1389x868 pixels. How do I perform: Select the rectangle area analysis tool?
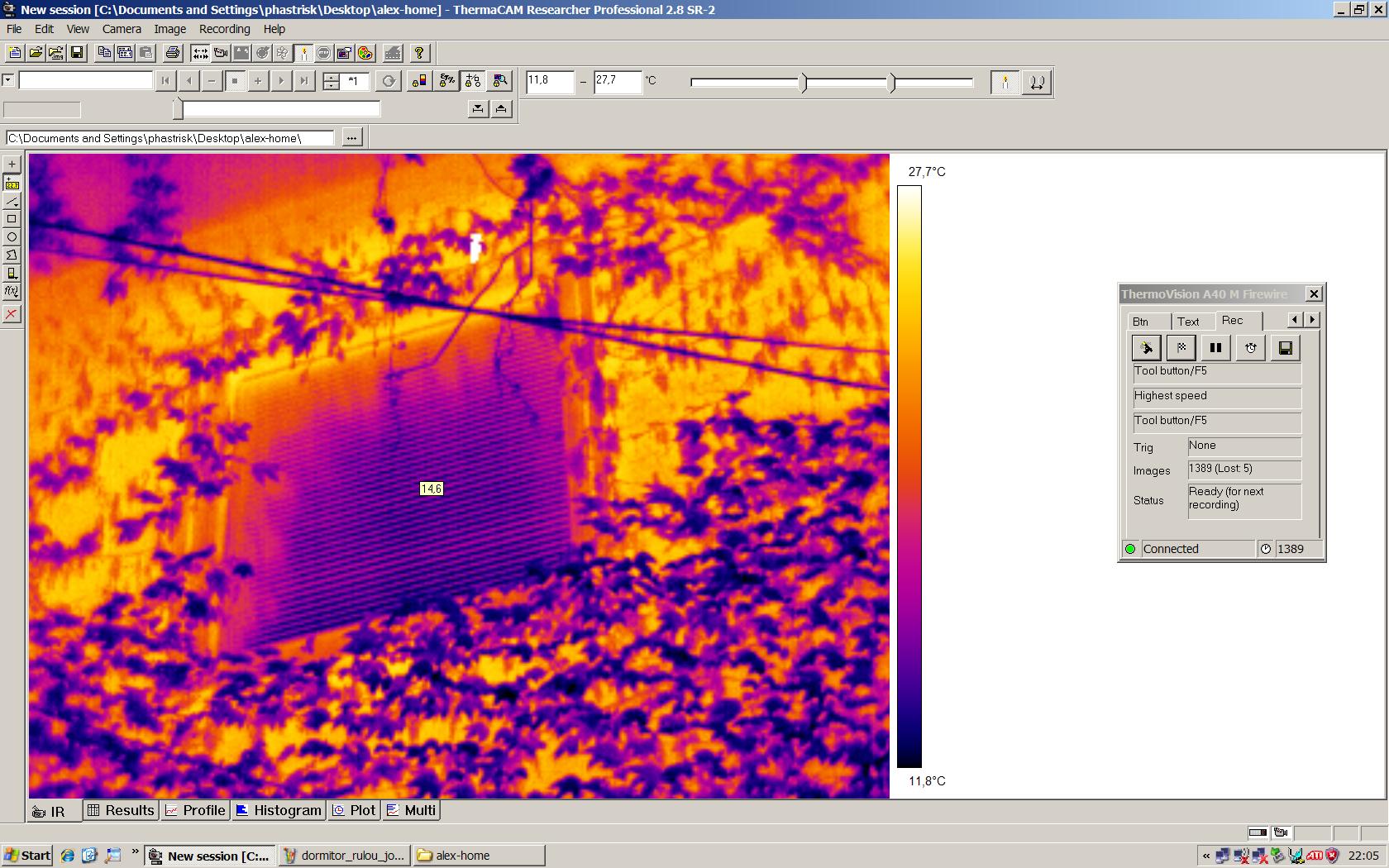(x=12, y=219)
